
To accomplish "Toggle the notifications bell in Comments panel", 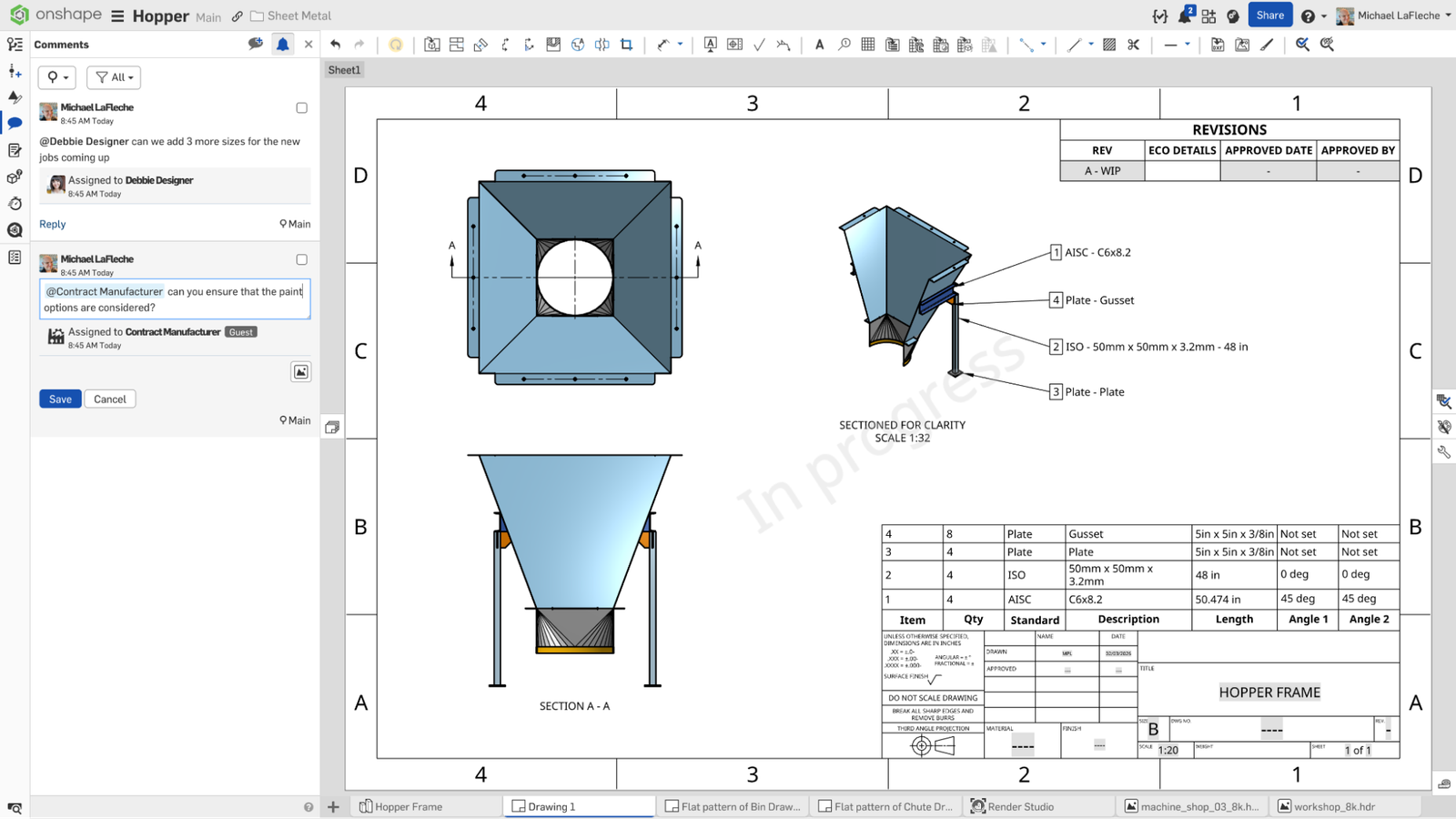I will click(283, 44).
